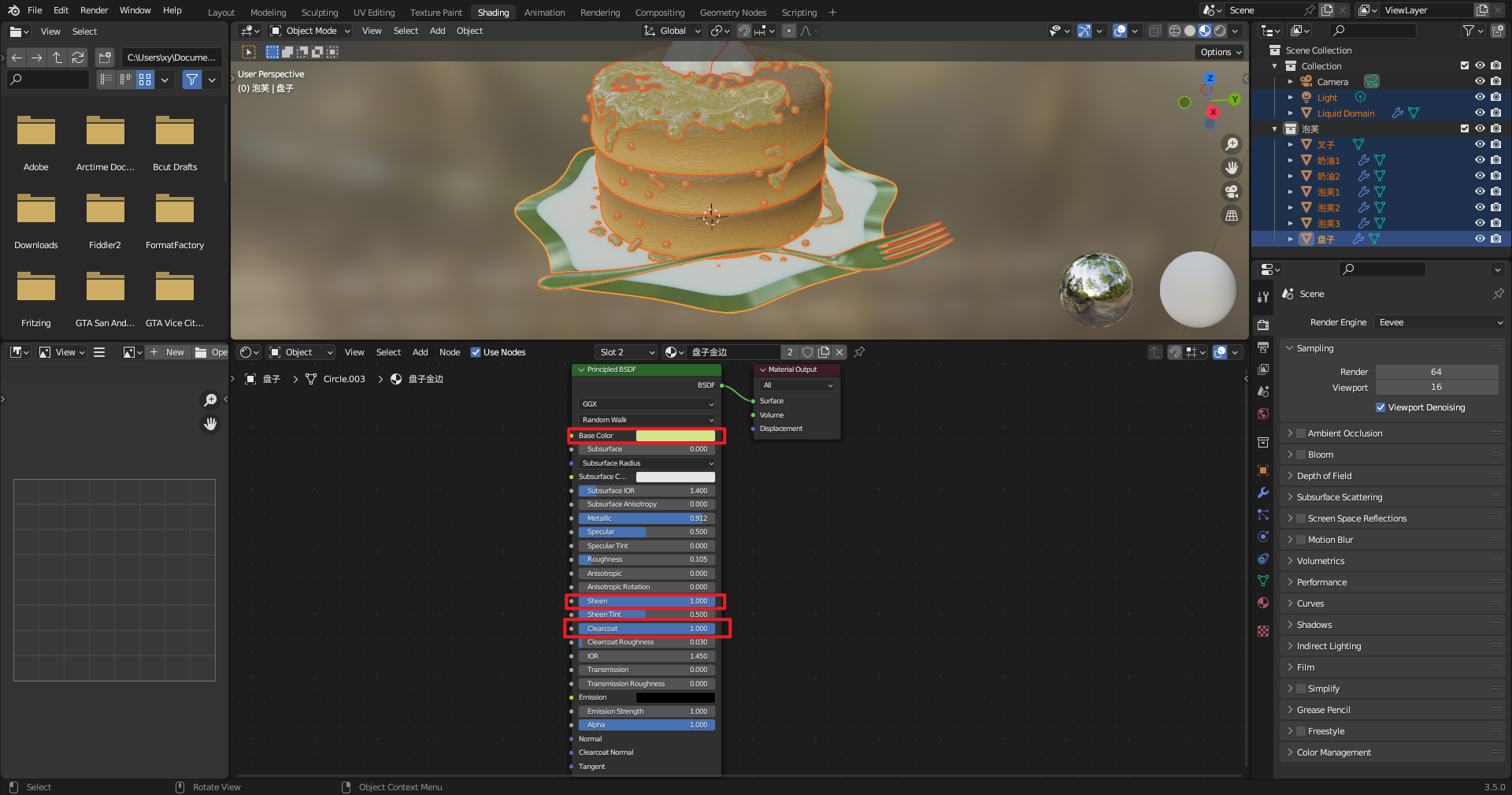The height and width of the screenshot is (795, 1512).
Task: Hide the Light object in viewport
Action: (x=1480, y=97)
